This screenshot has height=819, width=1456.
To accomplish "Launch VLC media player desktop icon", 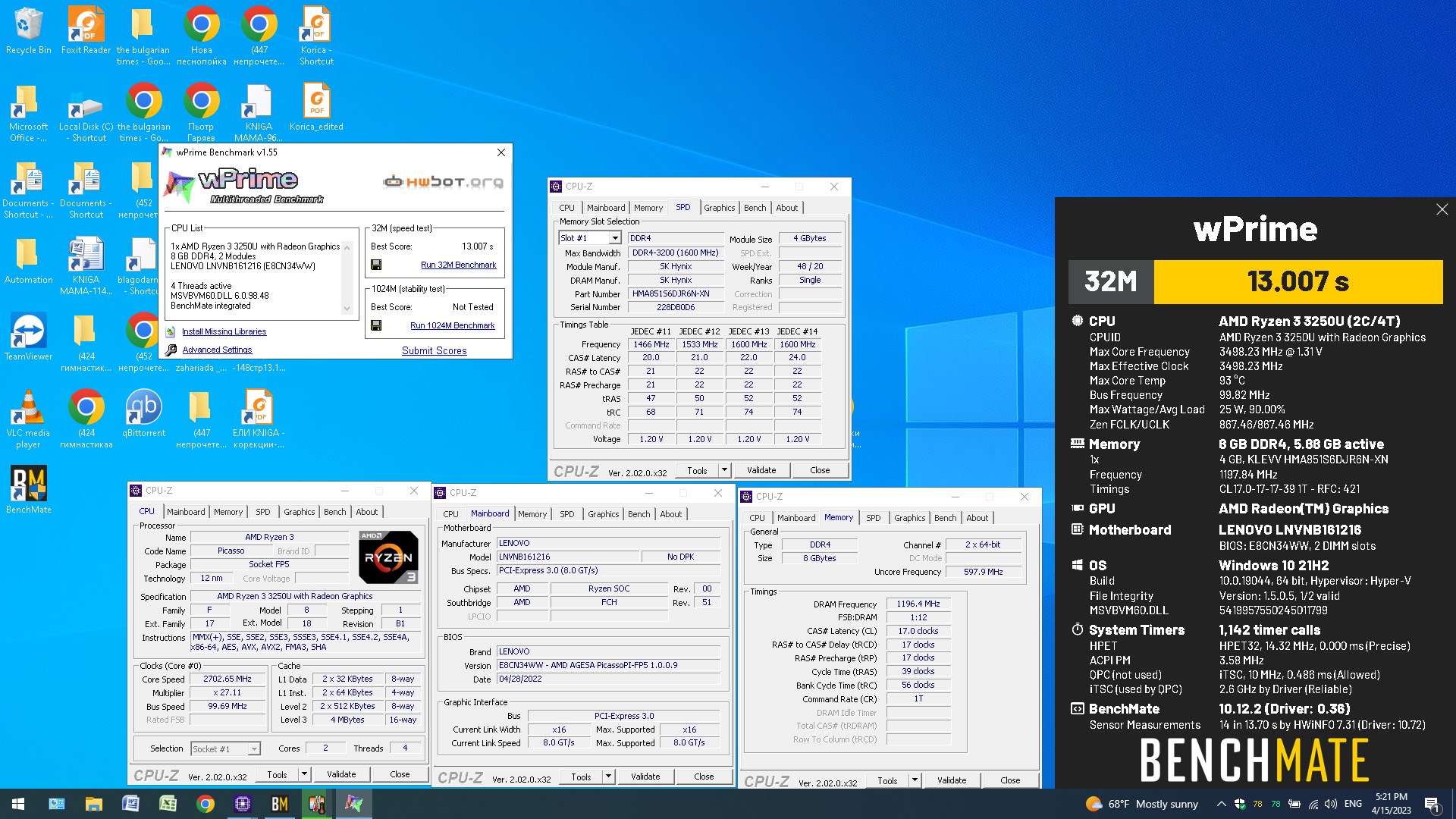I will (28, 419).
